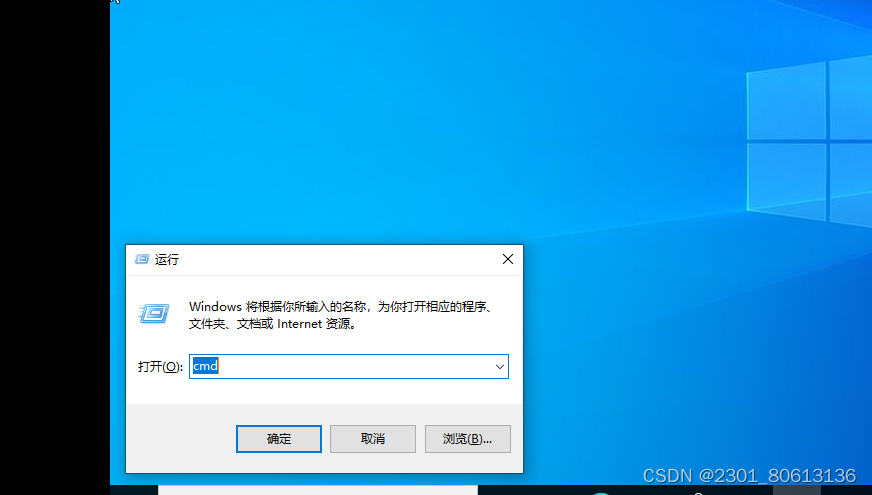This screenshot has height=495, width=872.
Task: Click the 打开(O): label
Action: point(160,367)
